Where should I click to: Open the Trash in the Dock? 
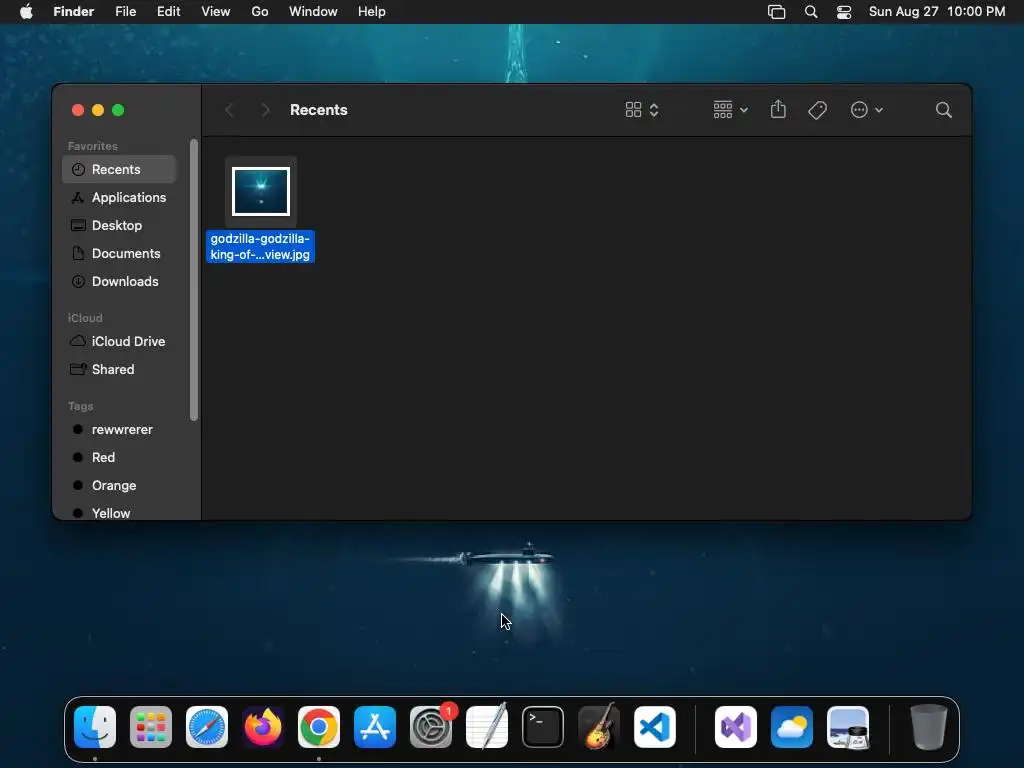tap(929, 727)
